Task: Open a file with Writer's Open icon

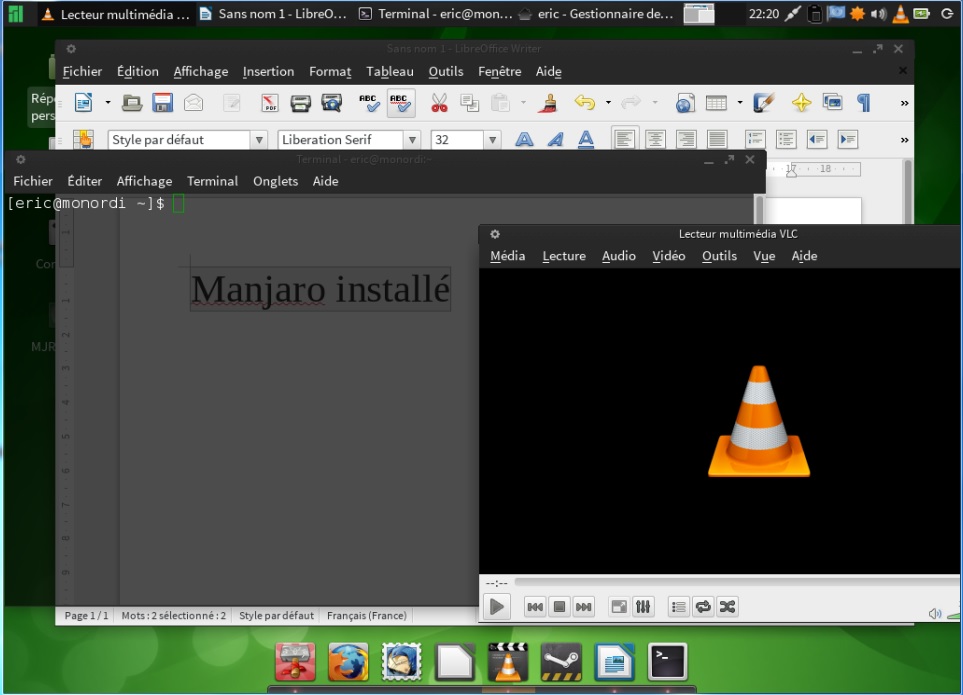Action: (x=131, y=103)
